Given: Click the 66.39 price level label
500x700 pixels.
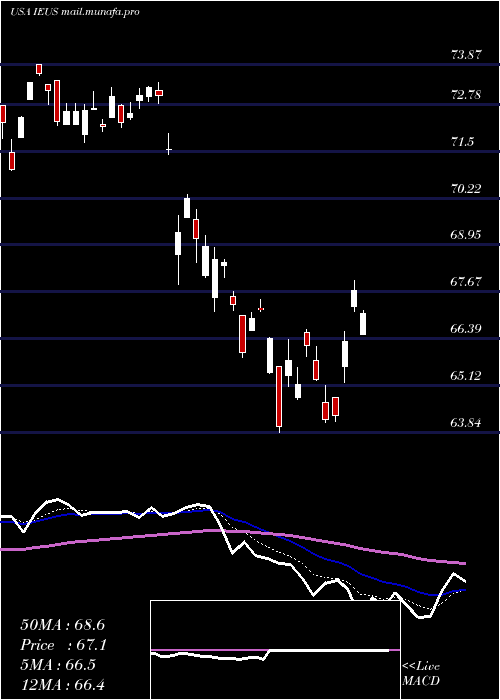Looking at the screenshot, I should coord(466,329).
